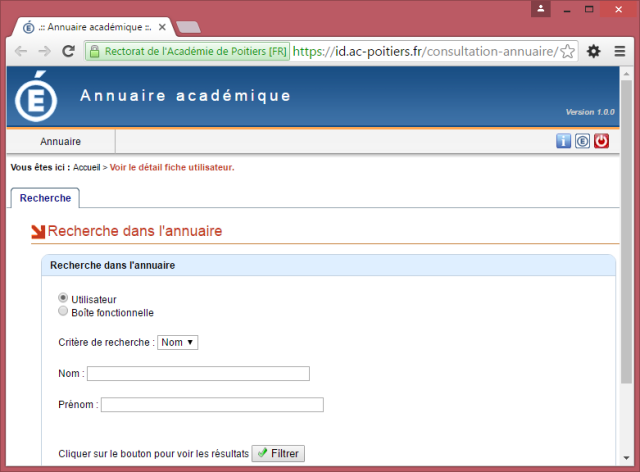Click the Chrome user profile icon

541,8
